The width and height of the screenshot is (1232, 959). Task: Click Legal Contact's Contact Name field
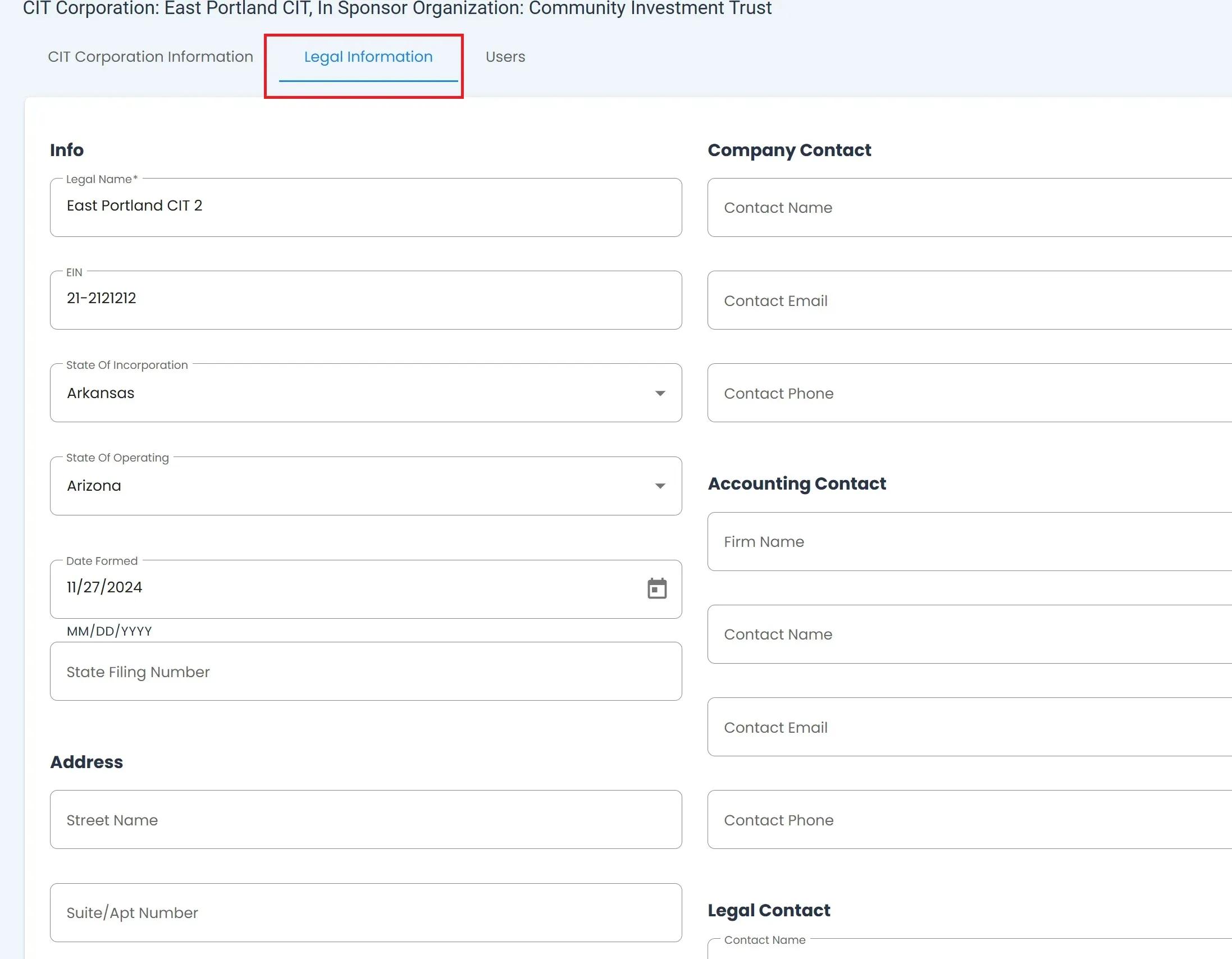tap(969, 951)
